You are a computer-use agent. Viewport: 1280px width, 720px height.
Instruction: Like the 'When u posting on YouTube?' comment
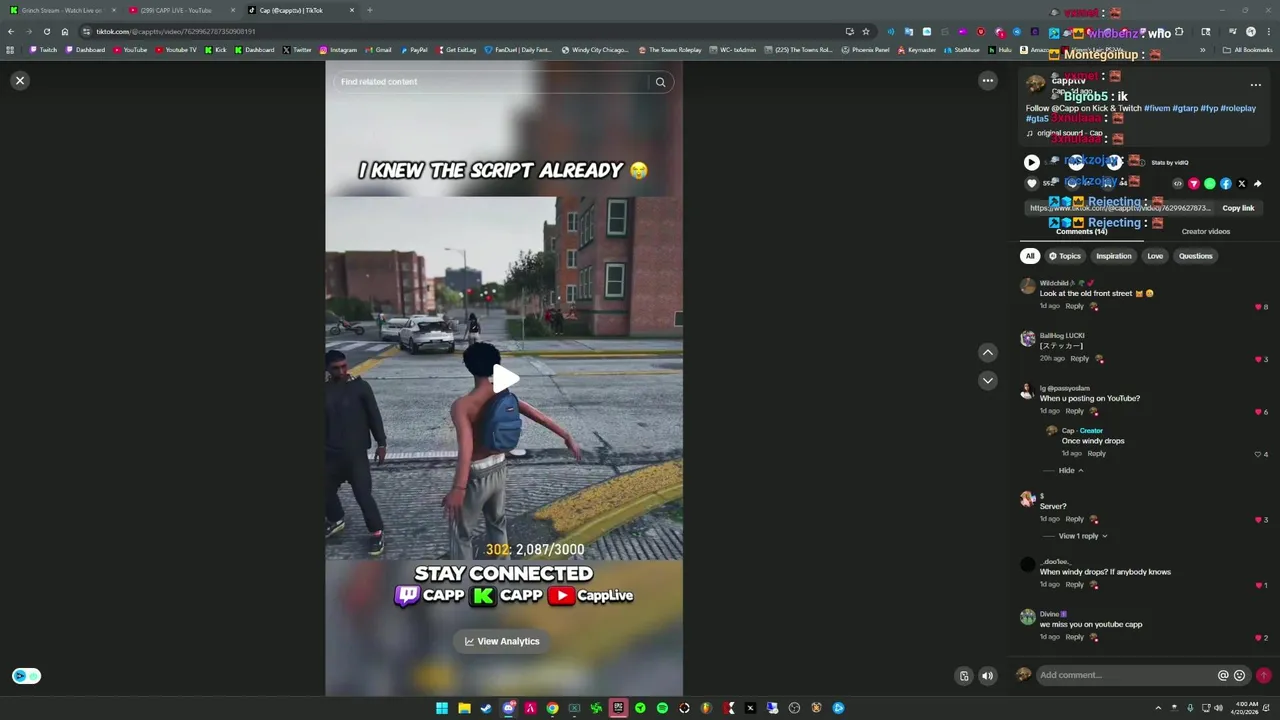pos(1258,412)
